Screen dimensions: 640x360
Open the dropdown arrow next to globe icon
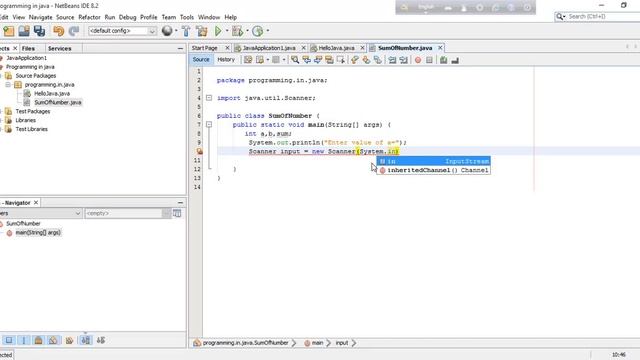(x=176, y=31)
